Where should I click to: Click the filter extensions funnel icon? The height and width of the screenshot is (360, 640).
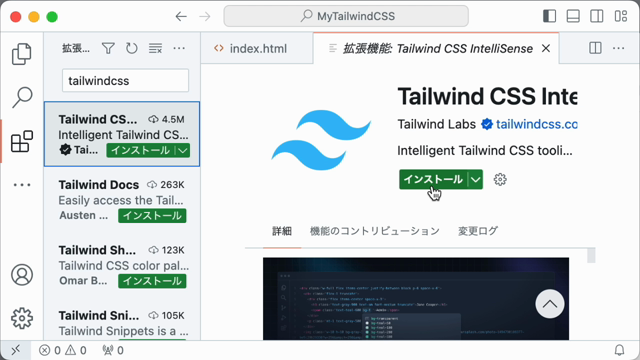click(108, 49)
